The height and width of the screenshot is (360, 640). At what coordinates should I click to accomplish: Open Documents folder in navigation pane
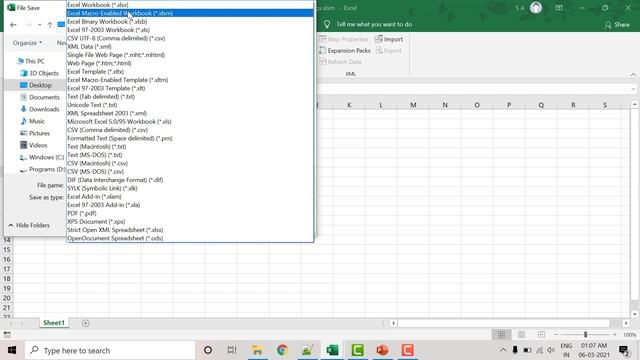[40, 97]
